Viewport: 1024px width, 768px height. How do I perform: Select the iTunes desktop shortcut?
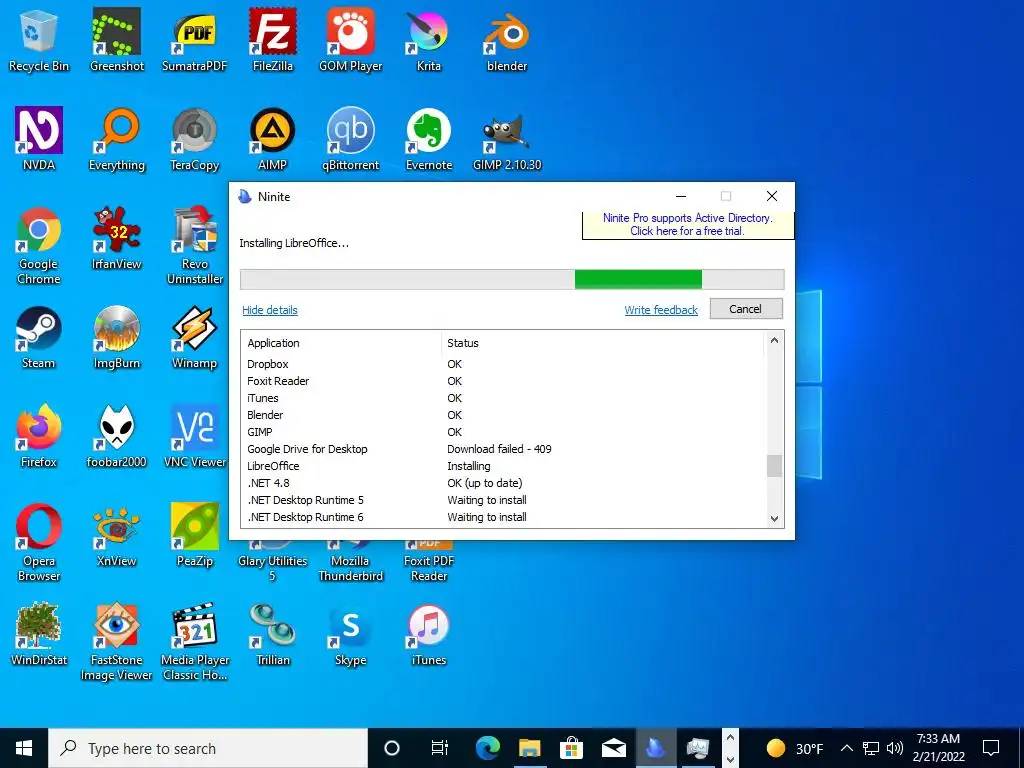(x=428, y=633)
